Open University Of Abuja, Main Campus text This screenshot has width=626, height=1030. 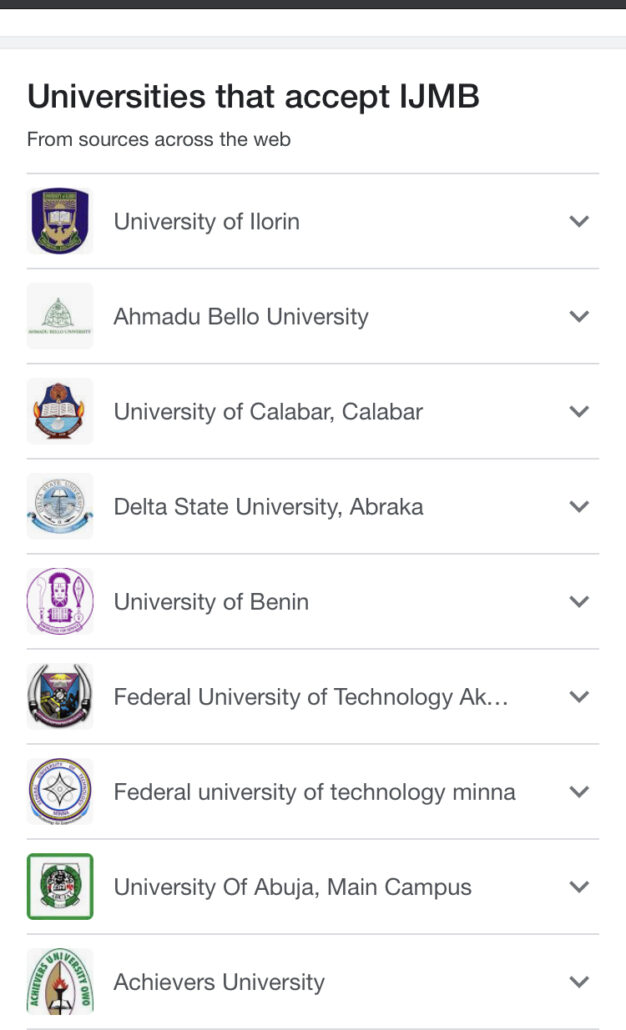click(x=293, y=887)
